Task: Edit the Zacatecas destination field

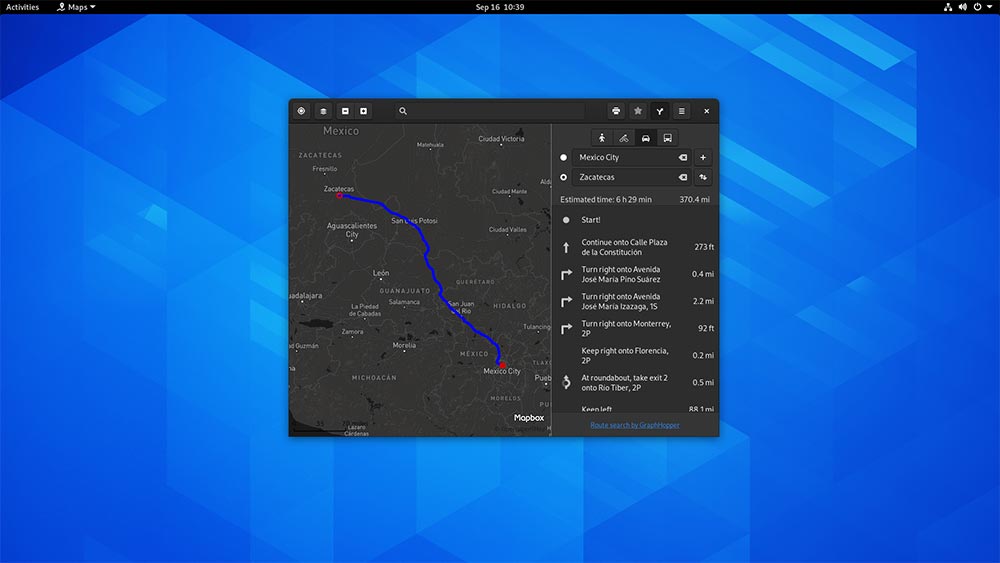Action: pyautogui.click(x=631, y=177)
